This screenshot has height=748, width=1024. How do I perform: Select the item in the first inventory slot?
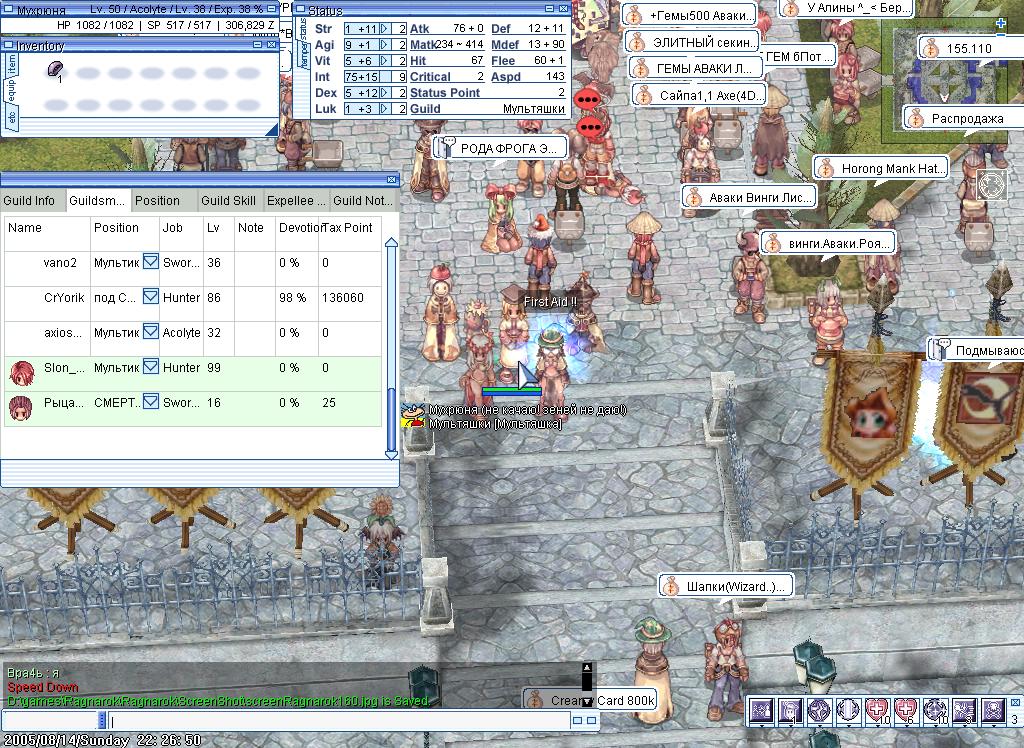(56, 71)
